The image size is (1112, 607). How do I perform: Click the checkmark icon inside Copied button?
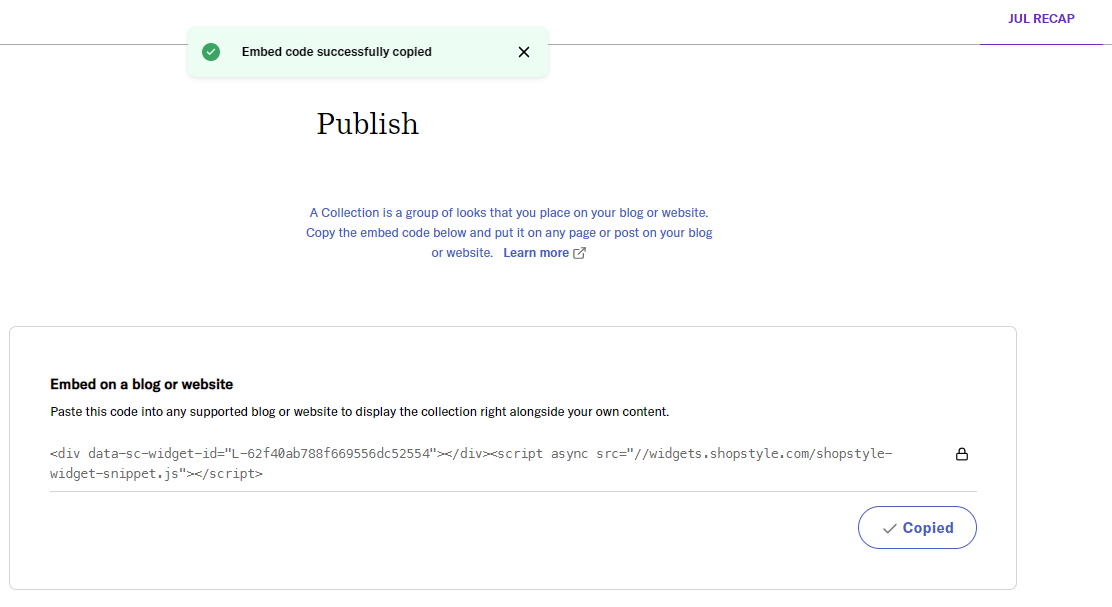pos(889,528)
